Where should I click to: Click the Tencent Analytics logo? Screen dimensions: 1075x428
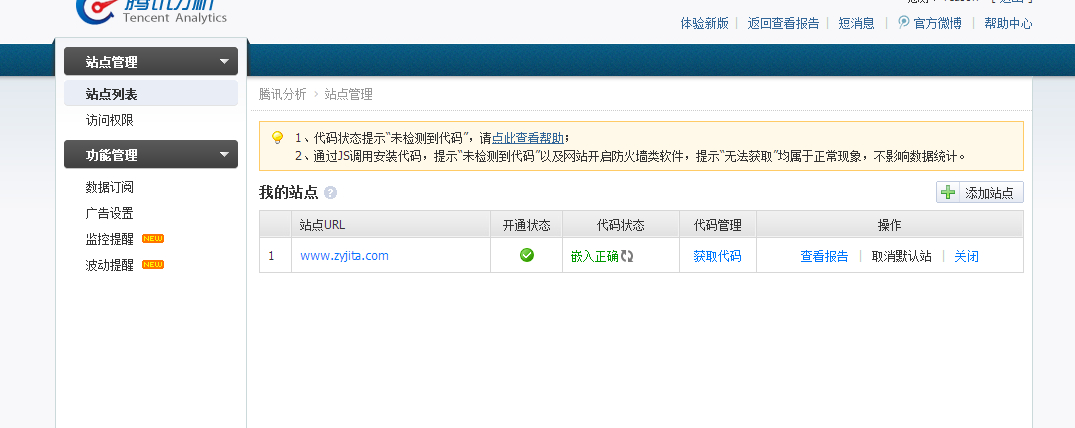coord(152,10)
